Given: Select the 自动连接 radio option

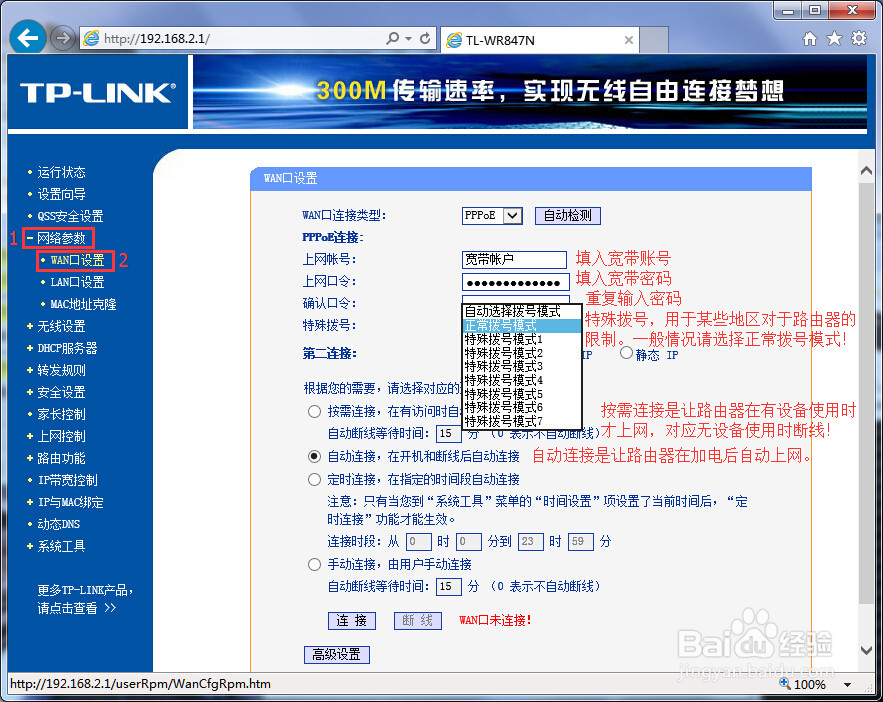Looking at the screenshot, I should pos(314,456).
